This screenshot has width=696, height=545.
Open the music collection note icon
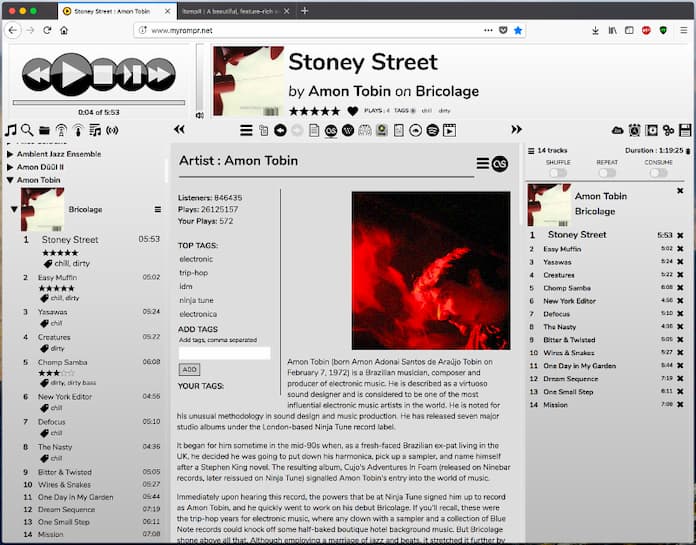pyautogui.click(x=11, y=130)
